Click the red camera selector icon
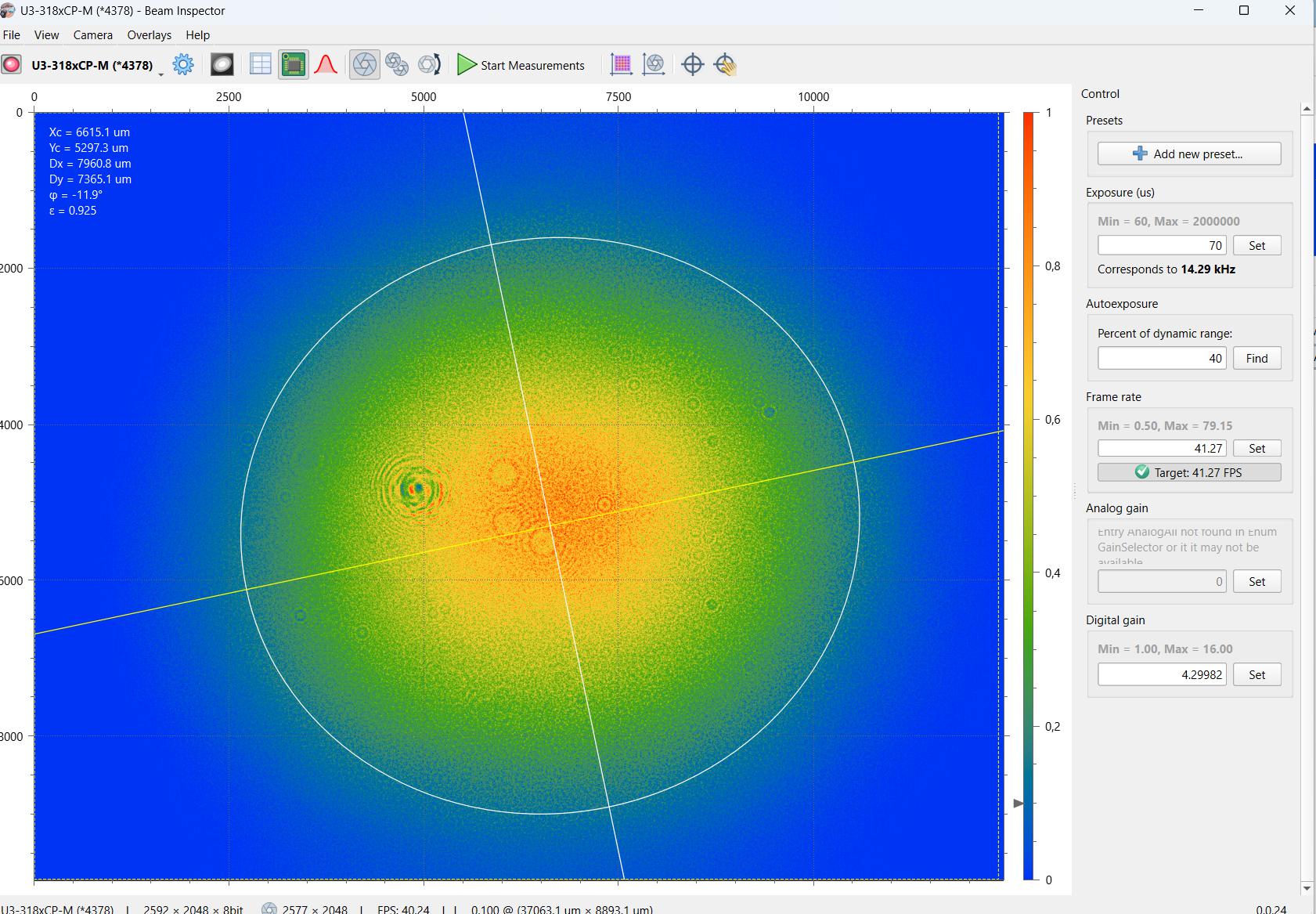 pos(12,65)
